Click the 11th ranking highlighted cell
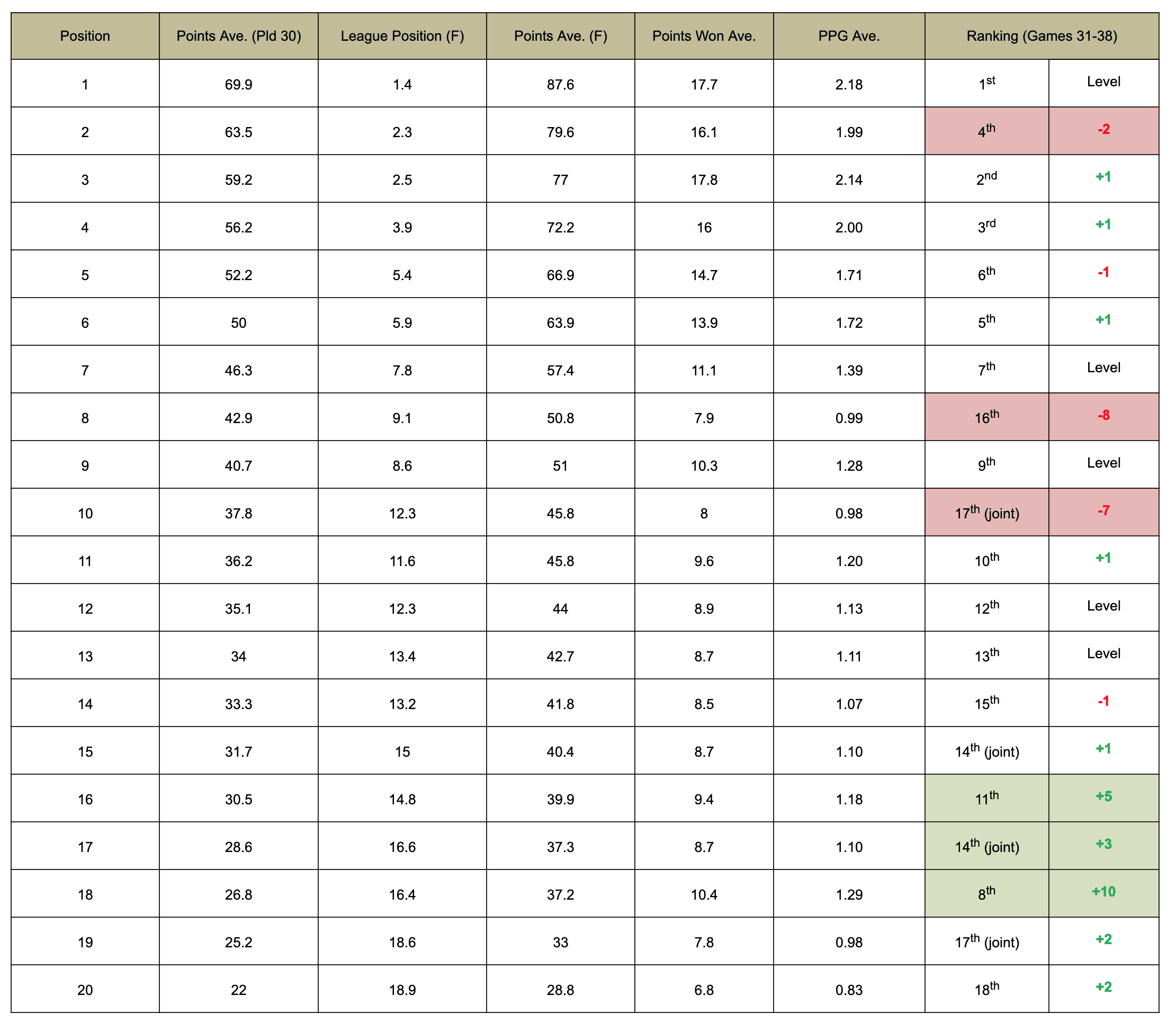The image size is (1176, 1031). (x=987, y=798)
